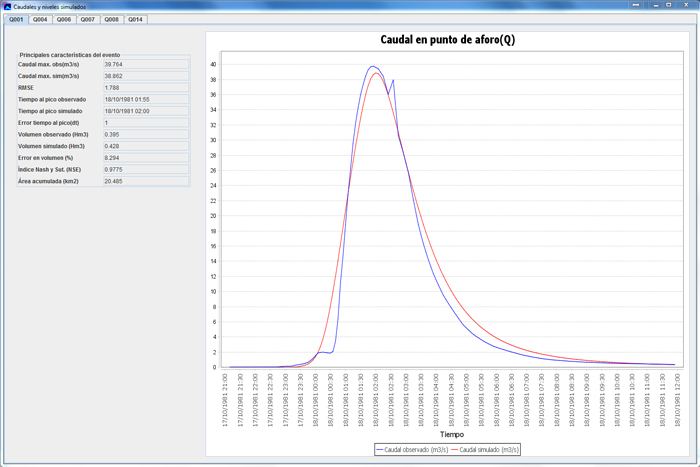Click the chart title Caudal en punto de aforo(Q)
The width and height of the screenshot is (700, 467).
(448, 40)
